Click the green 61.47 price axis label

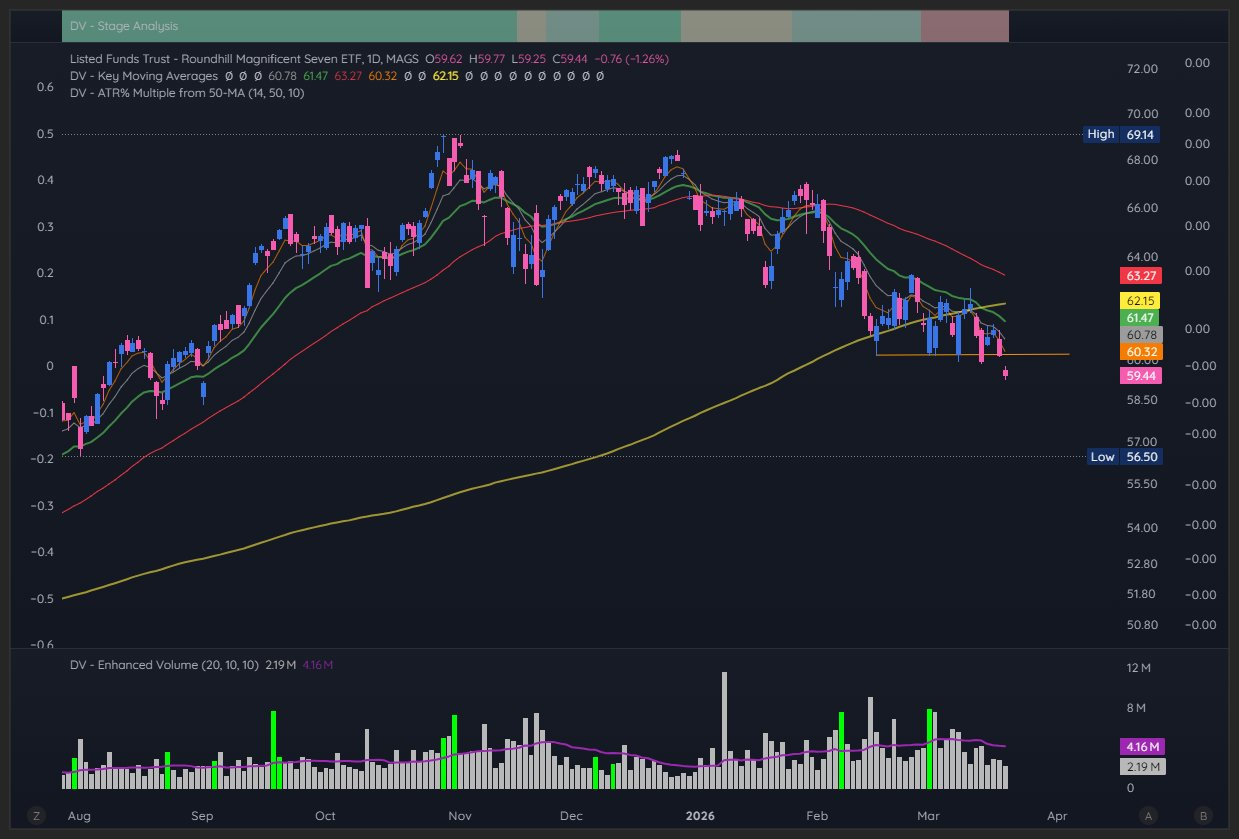tap(1141, 317)
